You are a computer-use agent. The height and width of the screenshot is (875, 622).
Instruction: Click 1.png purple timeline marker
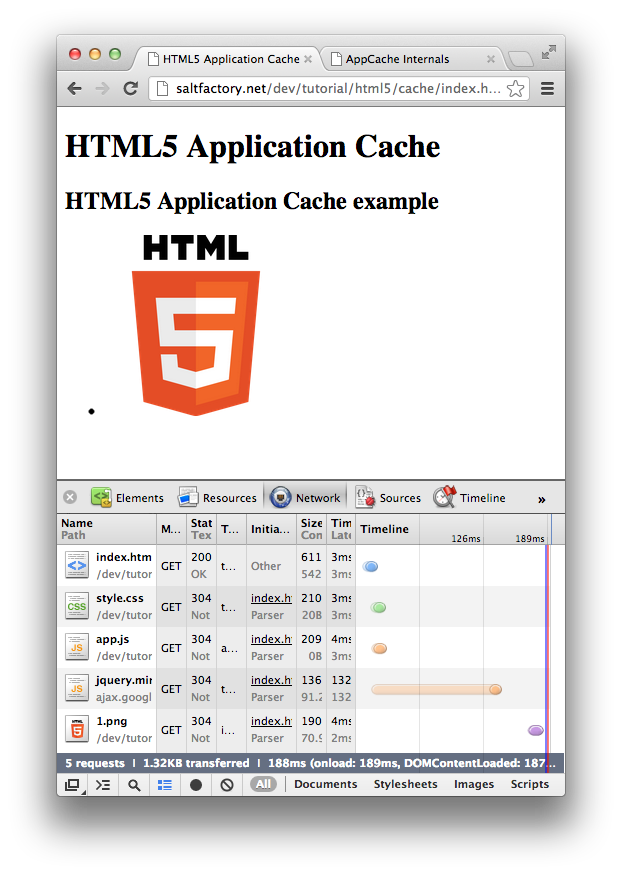click(536, 730)
